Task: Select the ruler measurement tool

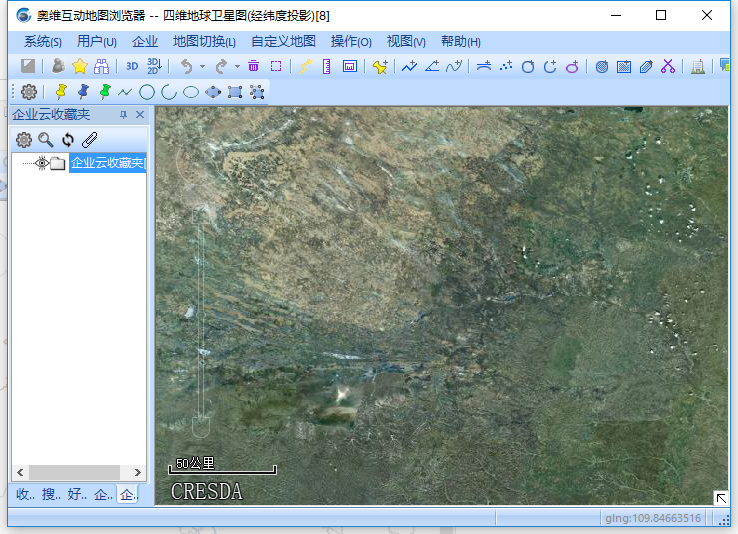Action: (327, 66)
